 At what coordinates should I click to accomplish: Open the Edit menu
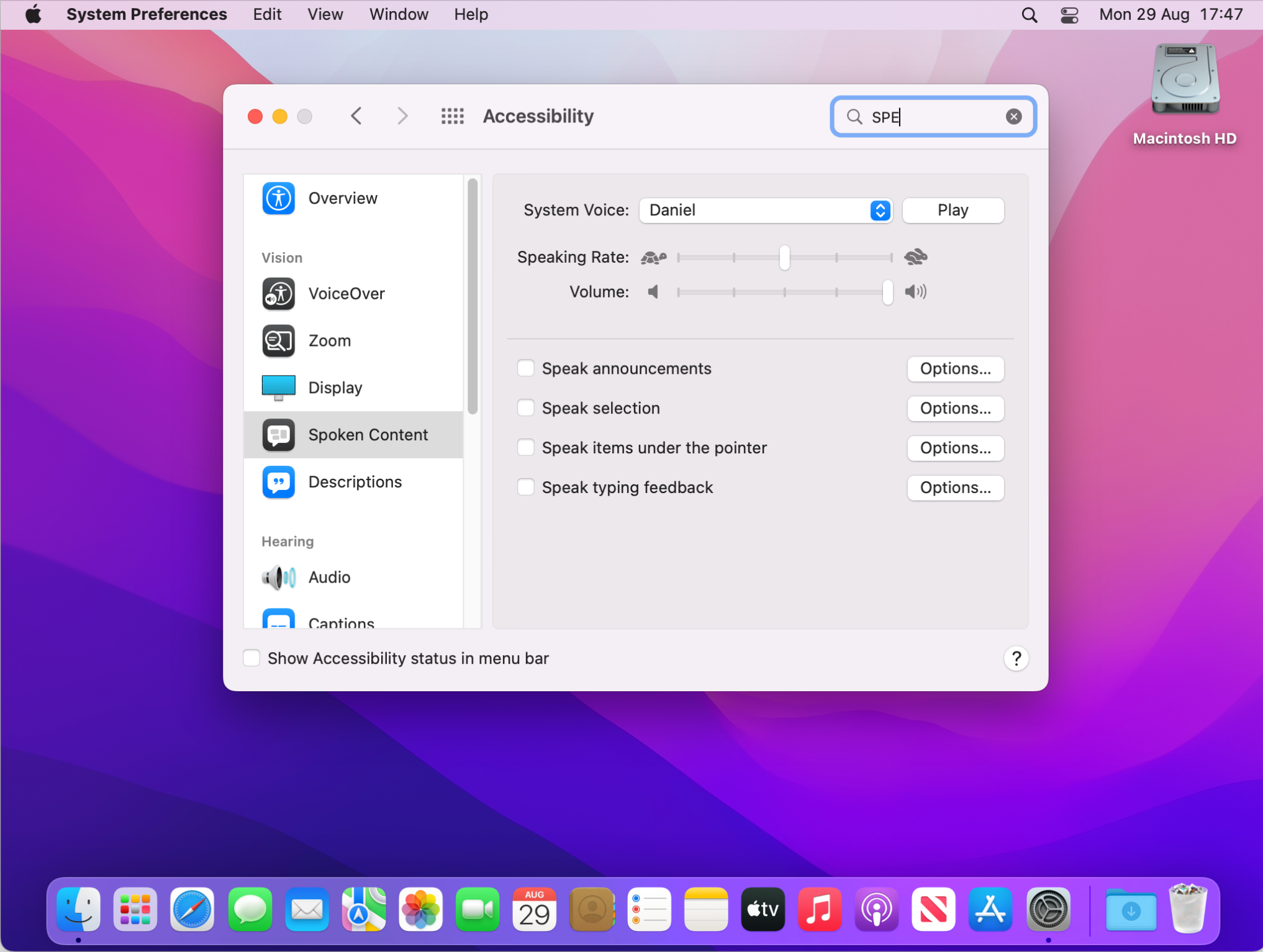[x=267, y=14]
